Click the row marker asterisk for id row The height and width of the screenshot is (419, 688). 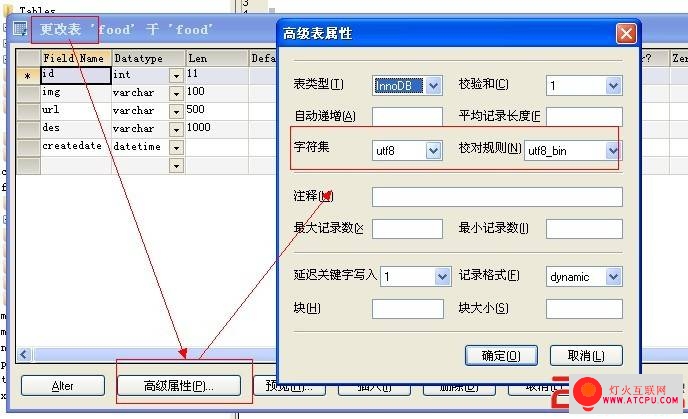click(x=28, y=75)
